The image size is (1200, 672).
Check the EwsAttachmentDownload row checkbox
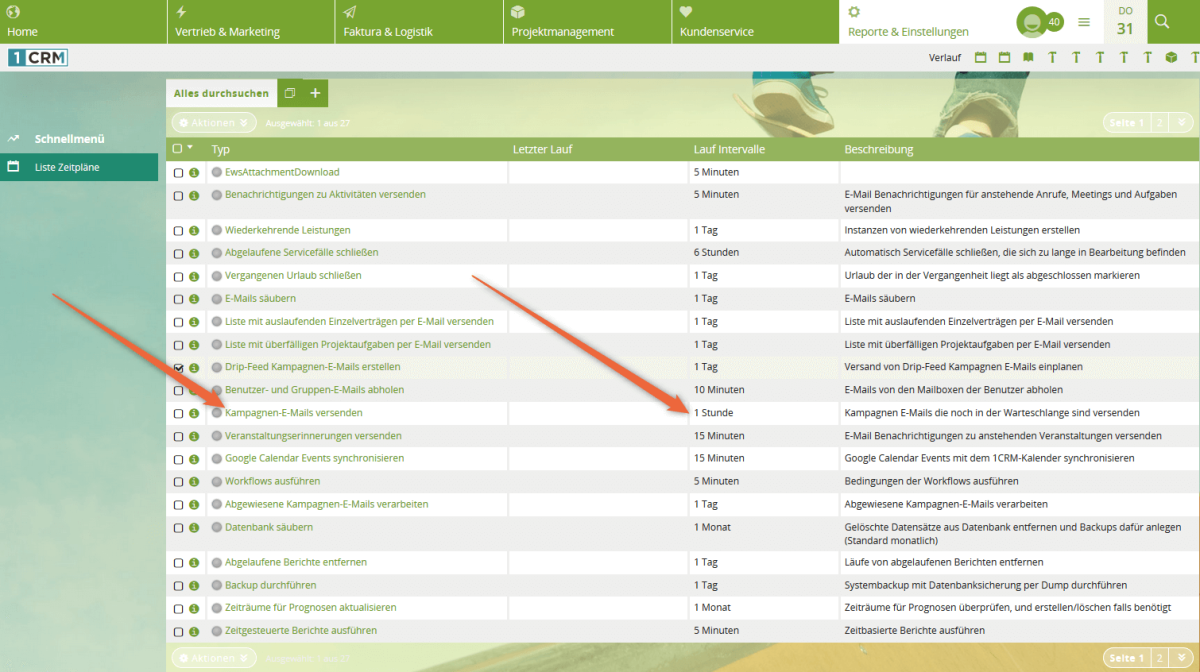click(x=178, y=173)
